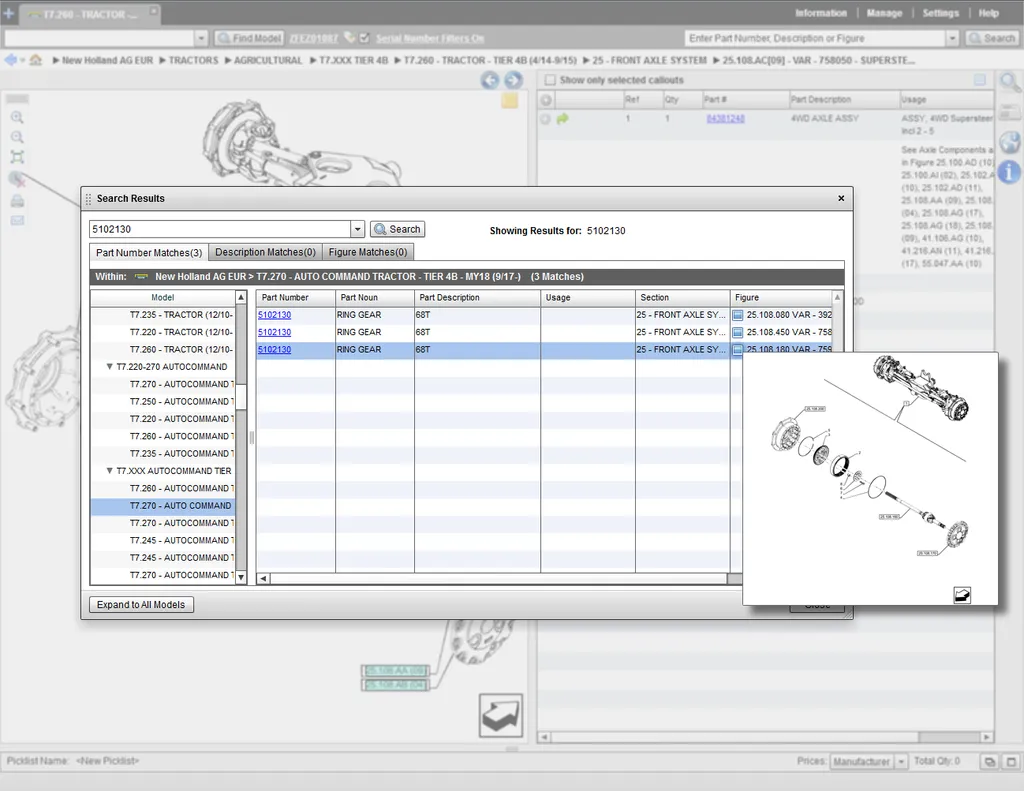Screen dimensions: 1024x791
Task: Open the Help menu
Action: 989,13
